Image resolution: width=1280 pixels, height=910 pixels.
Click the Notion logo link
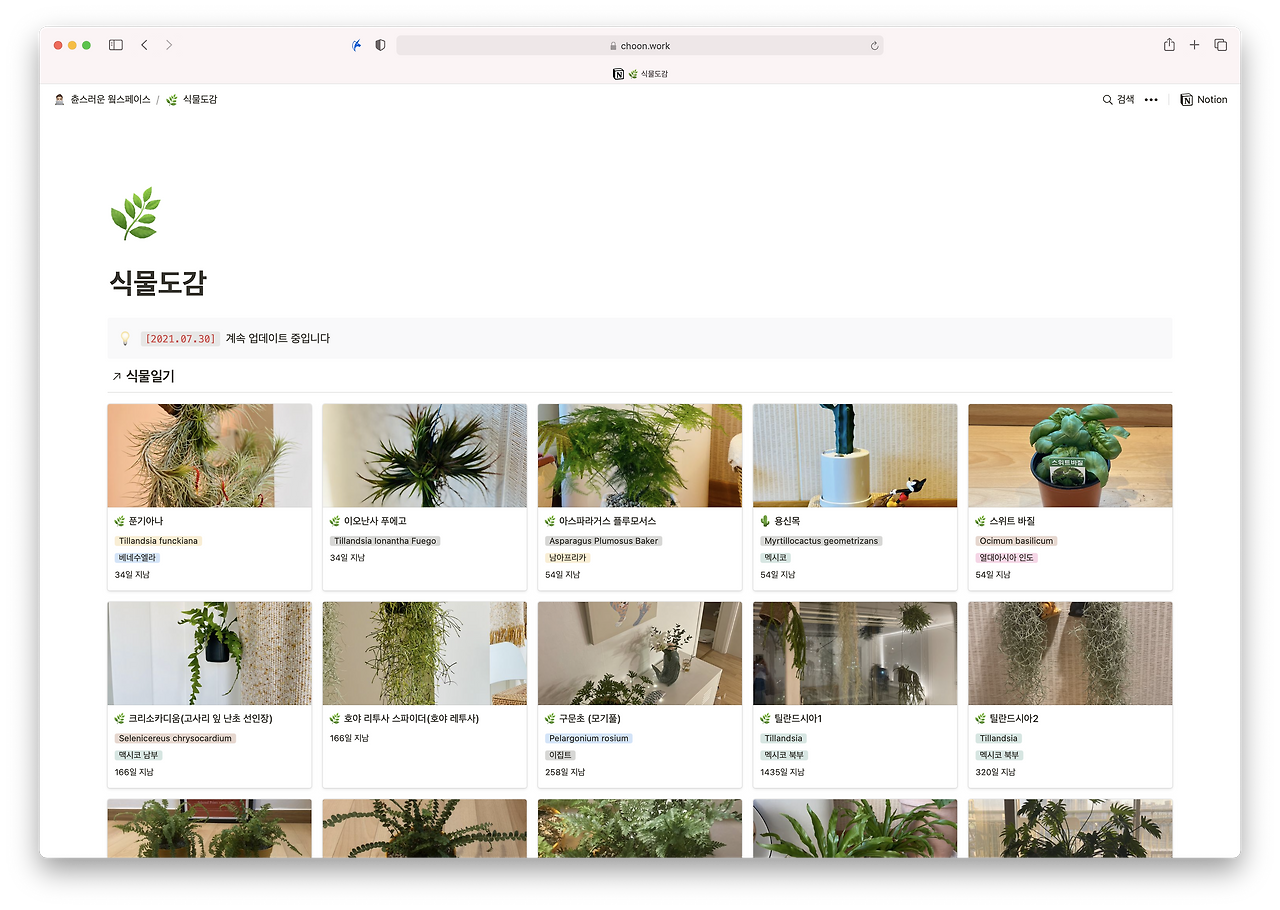(1203, 100)
